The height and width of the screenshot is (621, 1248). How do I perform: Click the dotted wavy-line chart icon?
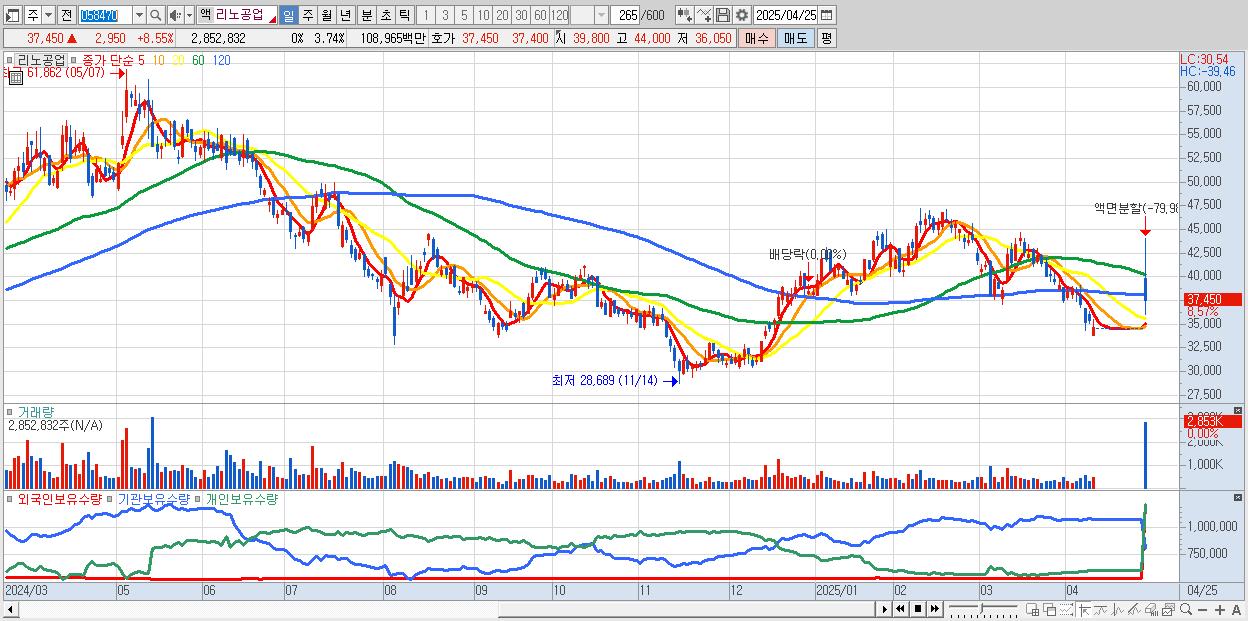(1066, 609)
